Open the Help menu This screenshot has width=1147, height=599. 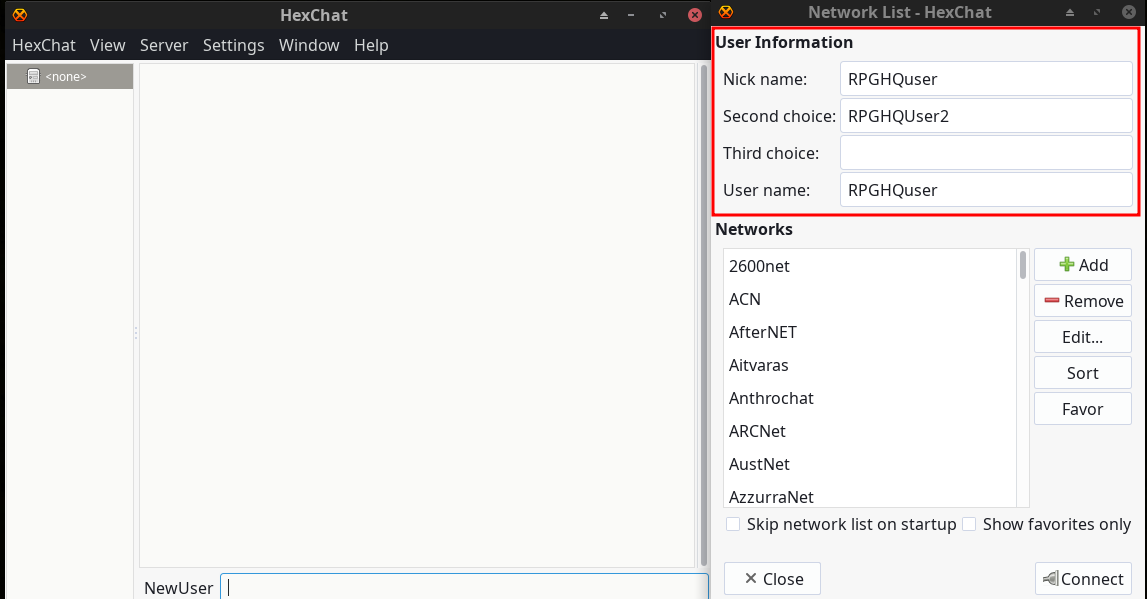[x=371, y=45]
